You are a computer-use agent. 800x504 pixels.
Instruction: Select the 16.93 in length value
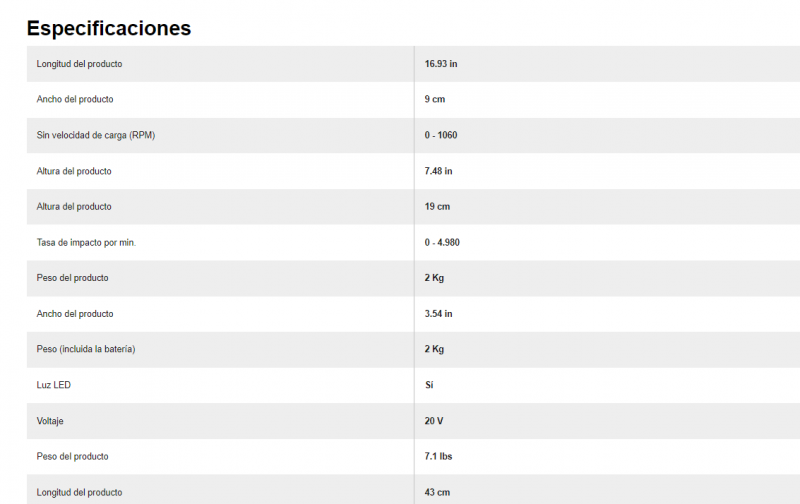[441, 64]
